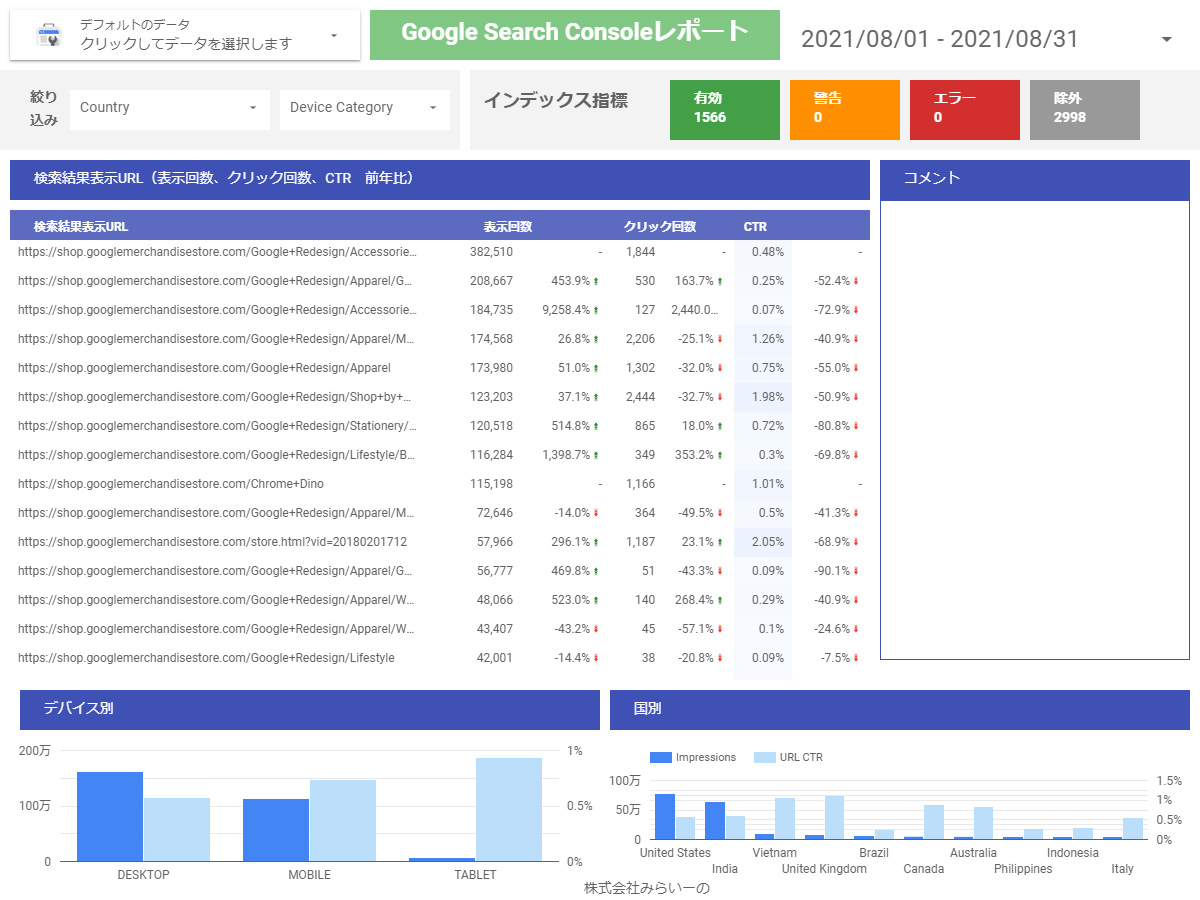Click the TABLET URL CTR bar

point(509,809)
